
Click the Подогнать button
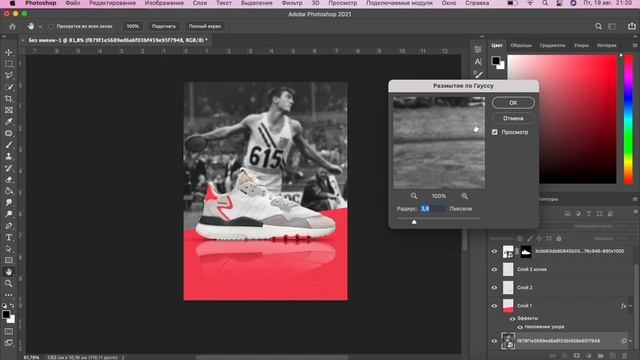click(x=164, y=27)
